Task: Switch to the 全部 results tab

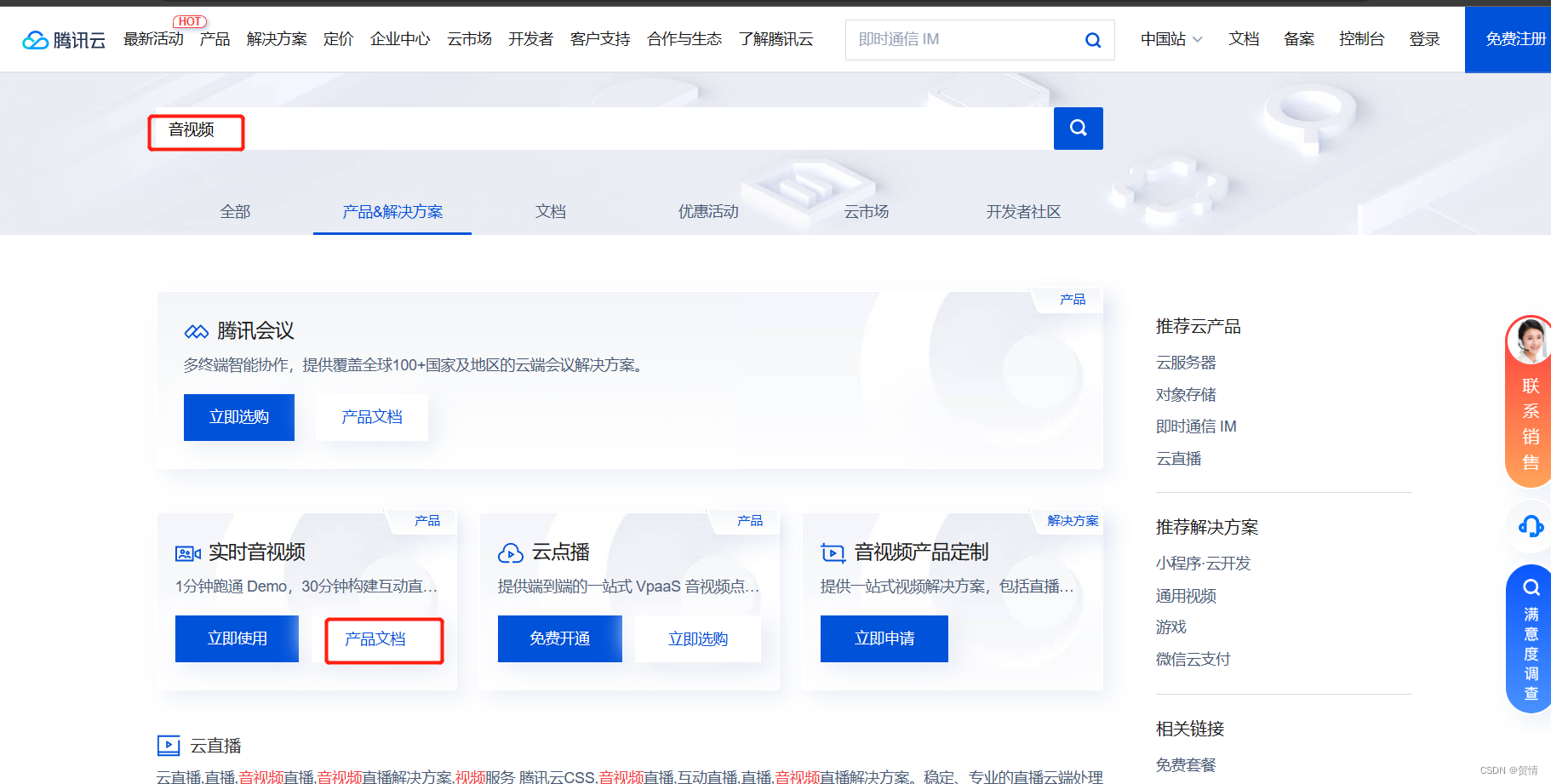Action: coord(235,212)
